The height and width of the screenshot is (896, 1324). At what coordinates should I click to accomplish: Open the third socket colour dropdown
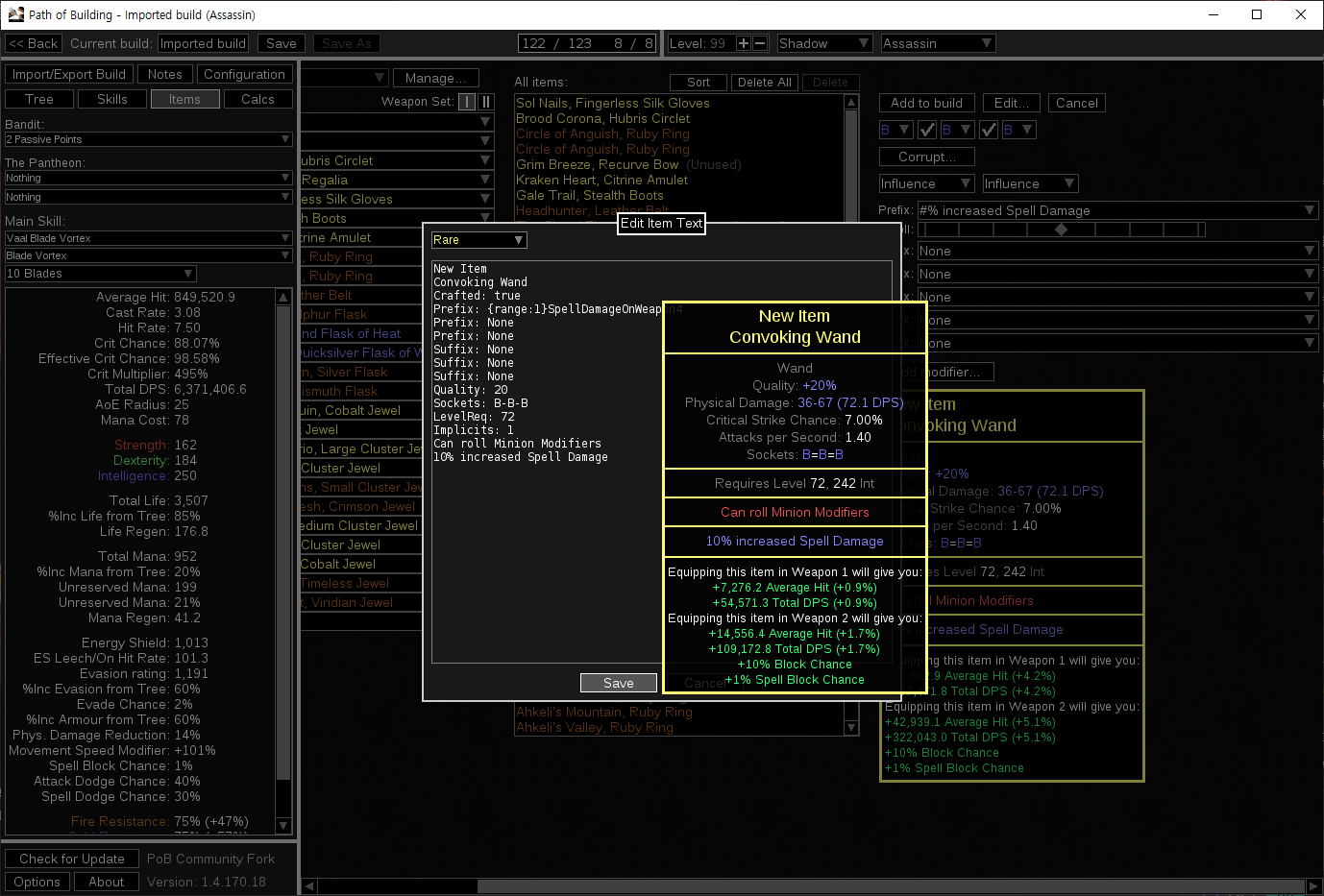[1018, 130]
